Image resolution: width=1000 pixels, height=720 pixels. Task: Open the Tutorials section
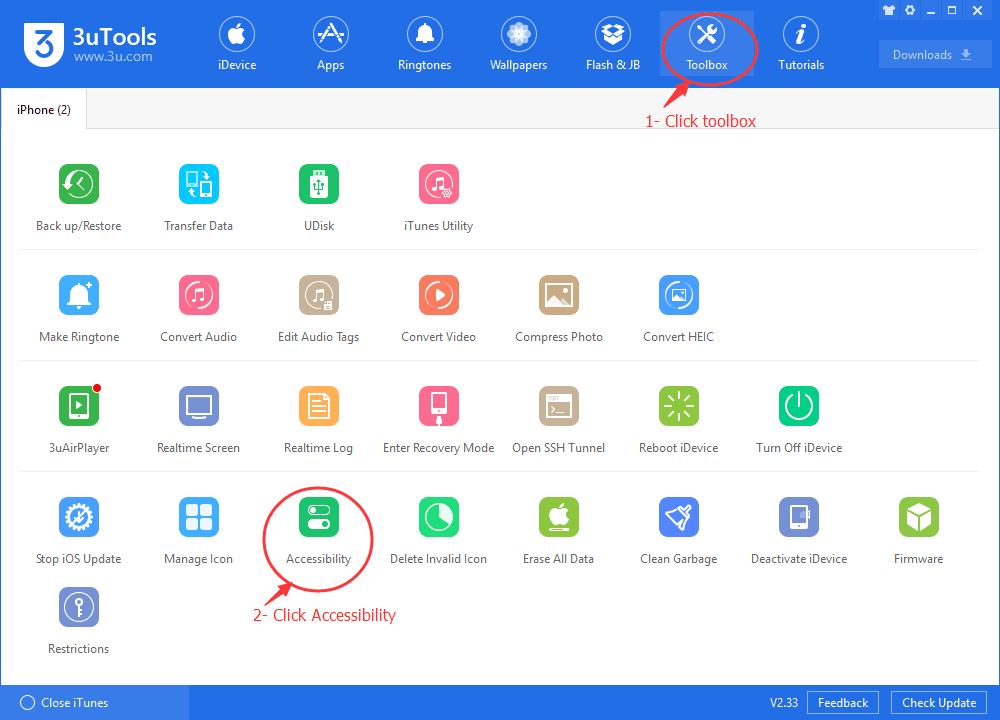coord(801,44)
